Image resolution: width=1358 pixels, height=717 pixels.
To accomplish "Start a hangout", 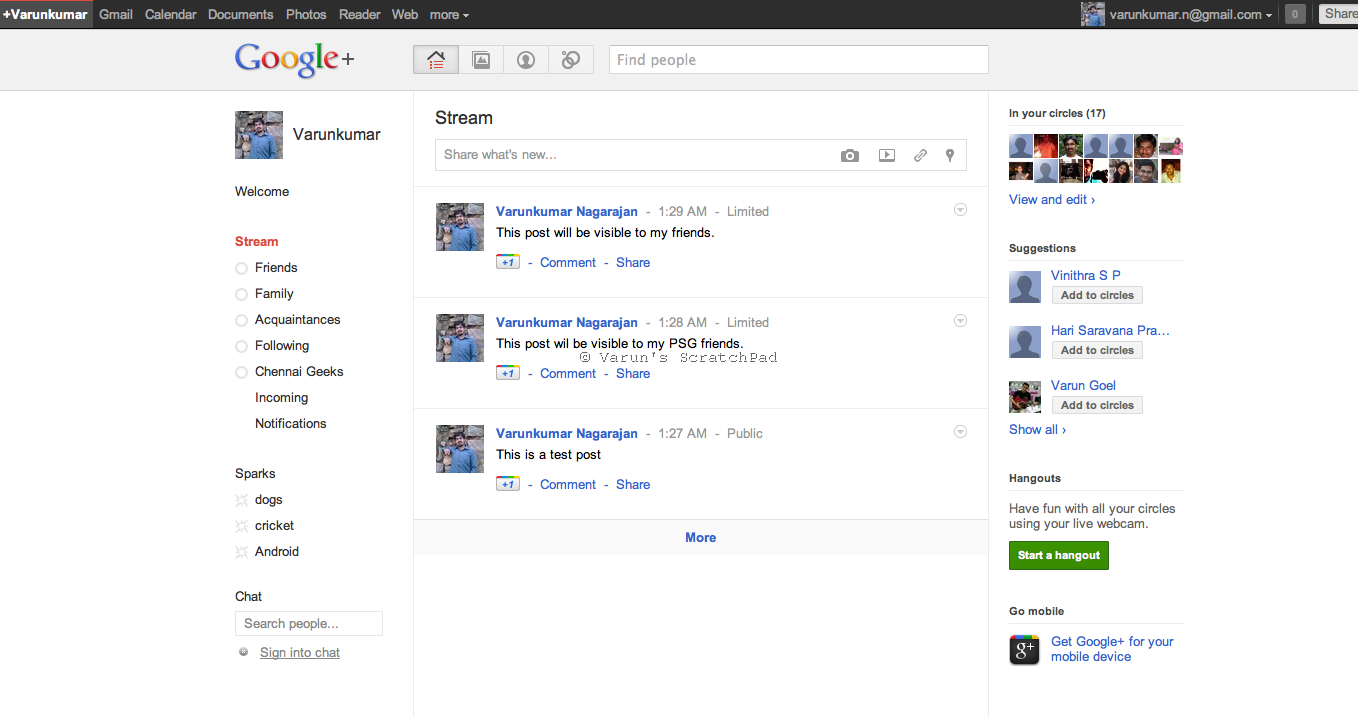I will 1059,555.
